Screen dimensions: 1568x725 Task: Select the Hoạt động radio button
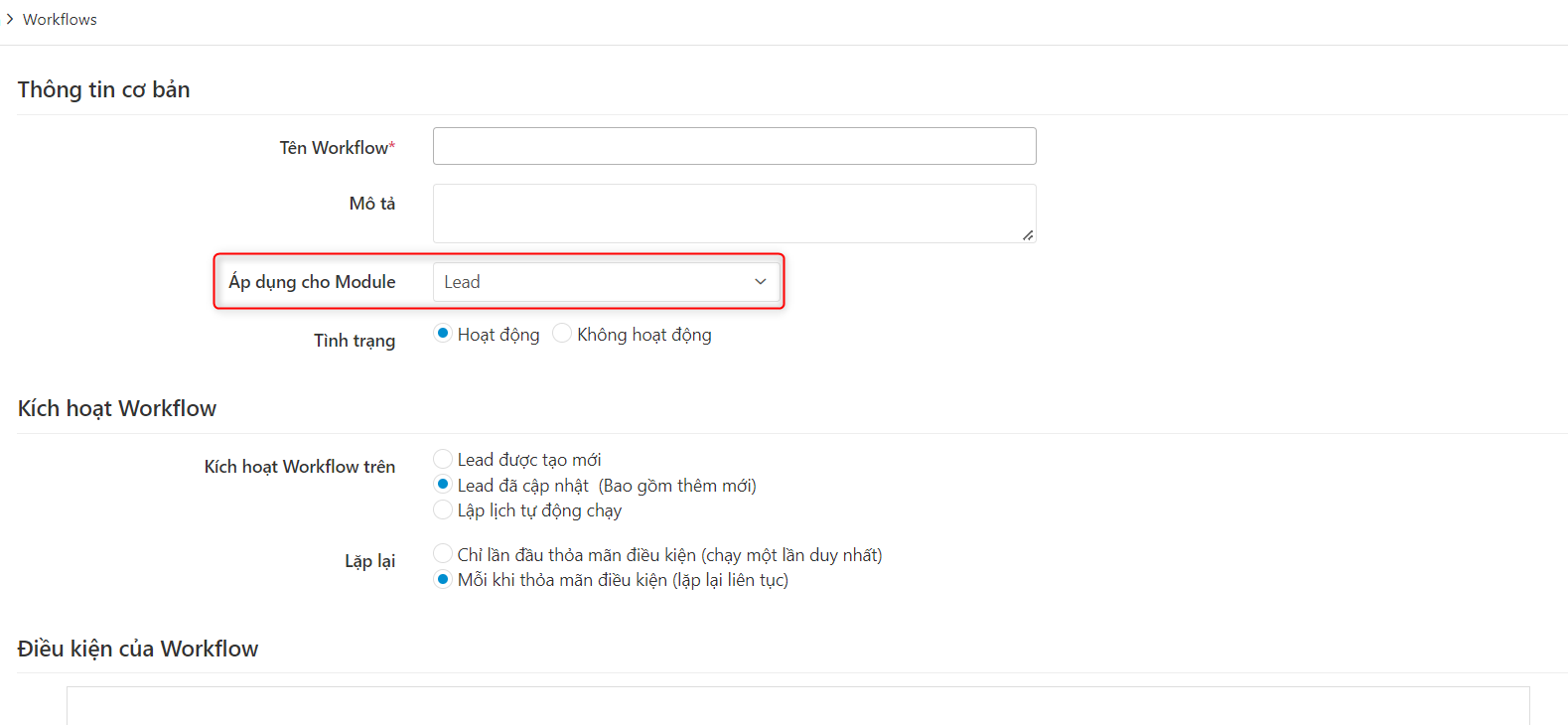443,333
